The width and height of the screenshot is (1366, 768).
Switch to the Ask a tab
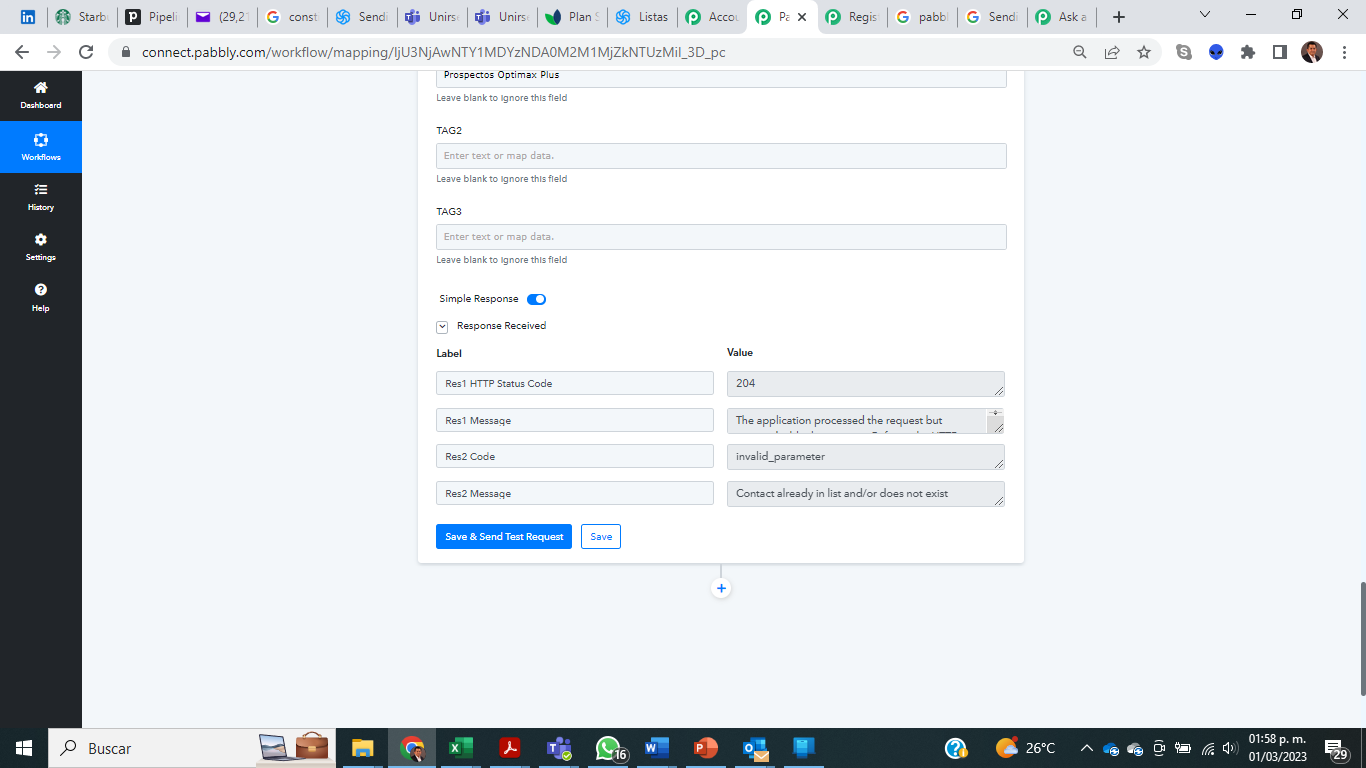[1062, 17]
